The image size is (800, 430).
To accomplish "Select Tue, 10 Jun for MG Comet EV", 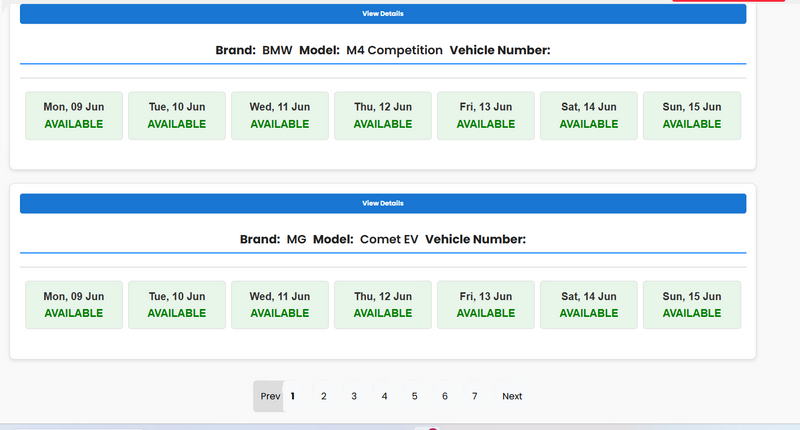I will coord(177,305).
